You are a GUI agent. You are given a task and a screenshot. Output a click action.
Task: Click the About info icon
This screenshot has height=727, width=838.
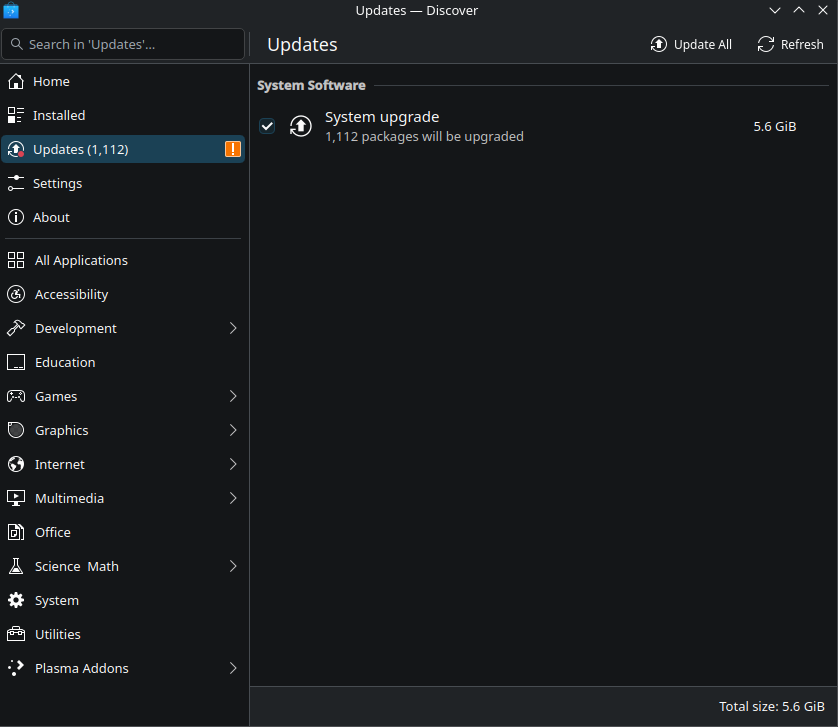[x=16, y=217]
